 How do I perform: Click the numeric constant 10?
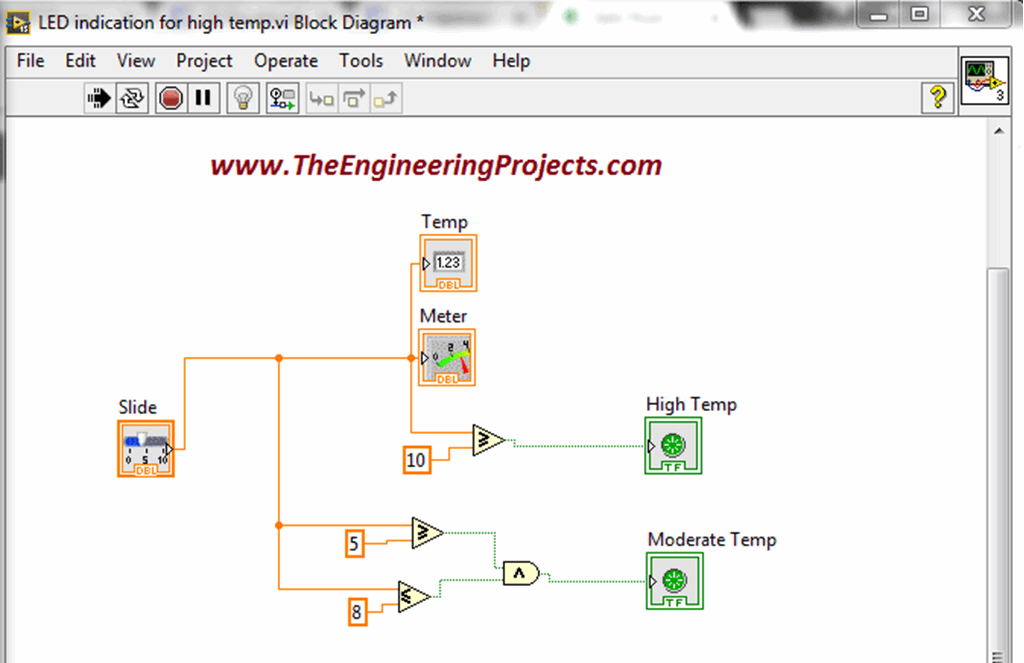coord(416,460)
